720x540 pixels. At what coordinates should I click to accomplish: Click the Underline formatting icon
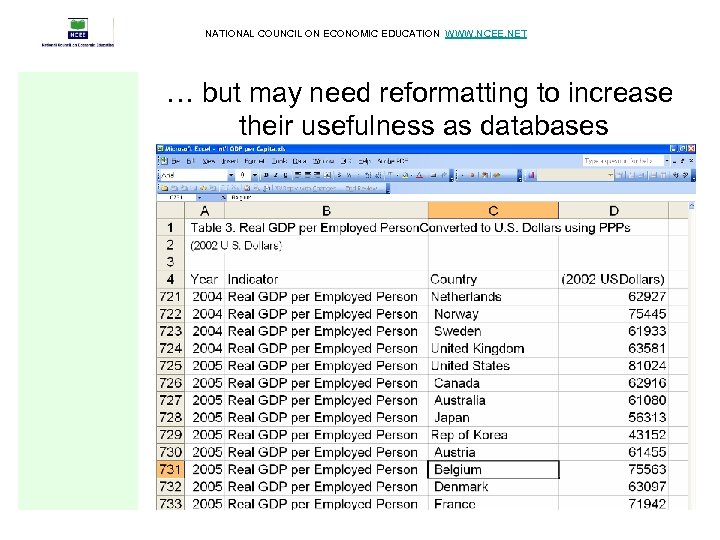[285, 174]
